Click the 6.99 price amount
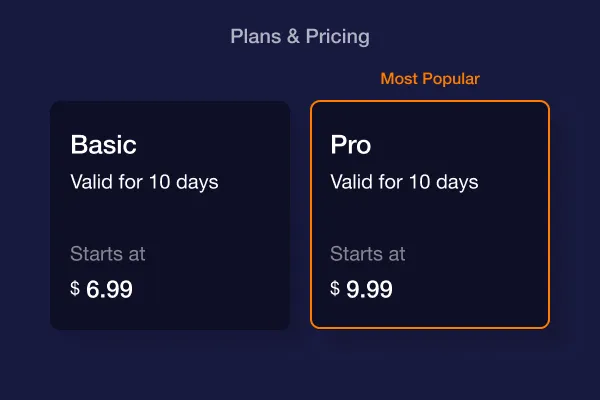This screenshot has width=600, height=400. [x=109, y=289]
